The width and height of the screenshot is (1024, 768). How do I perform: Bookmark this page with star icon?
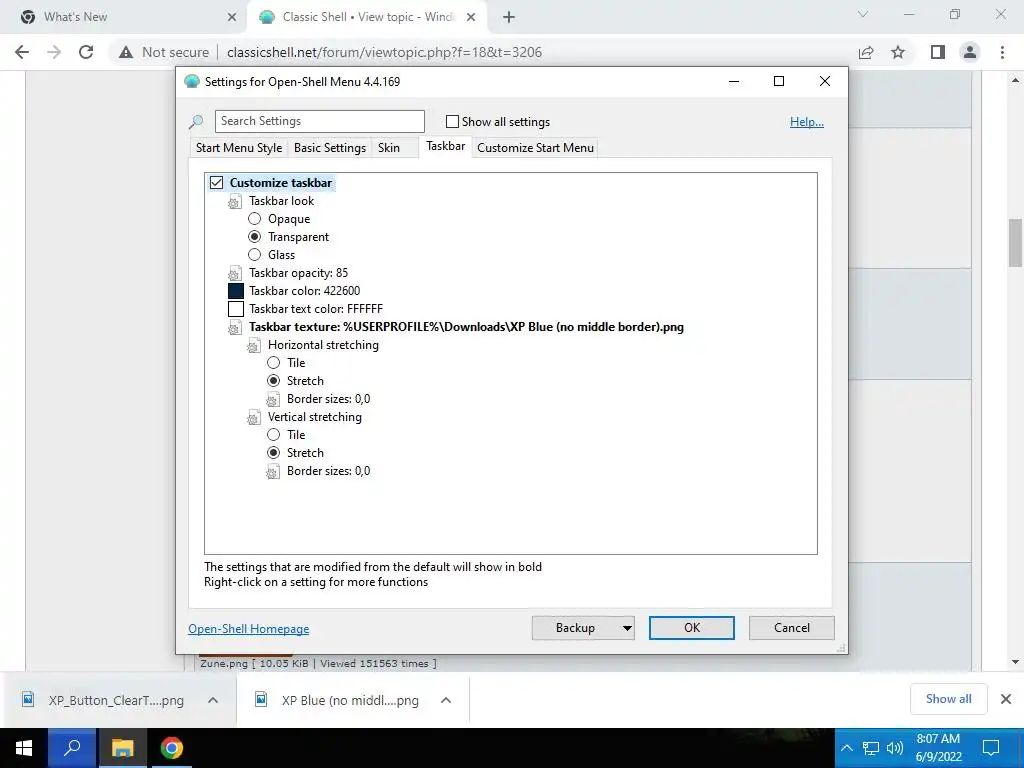coord(898,52)
